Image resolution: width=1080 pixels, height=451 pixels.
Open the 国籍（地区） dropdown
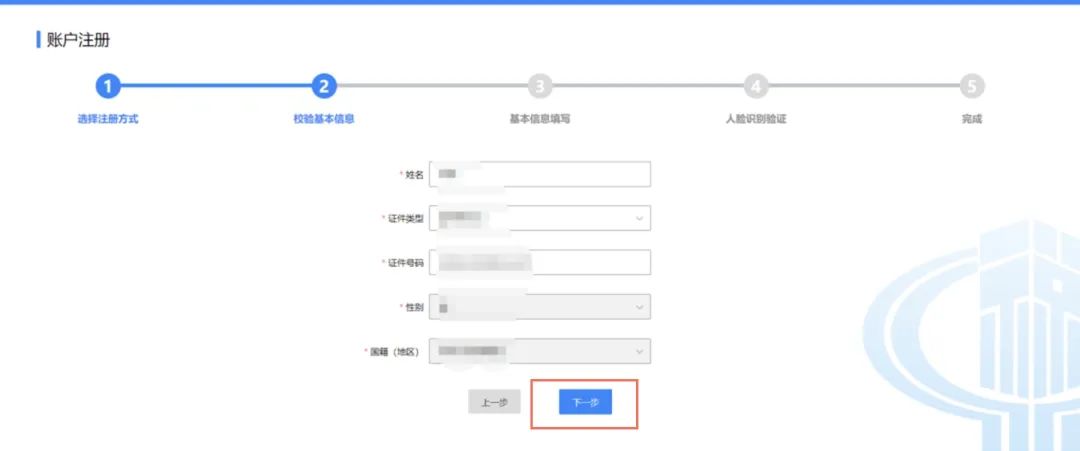pos(539,351)
